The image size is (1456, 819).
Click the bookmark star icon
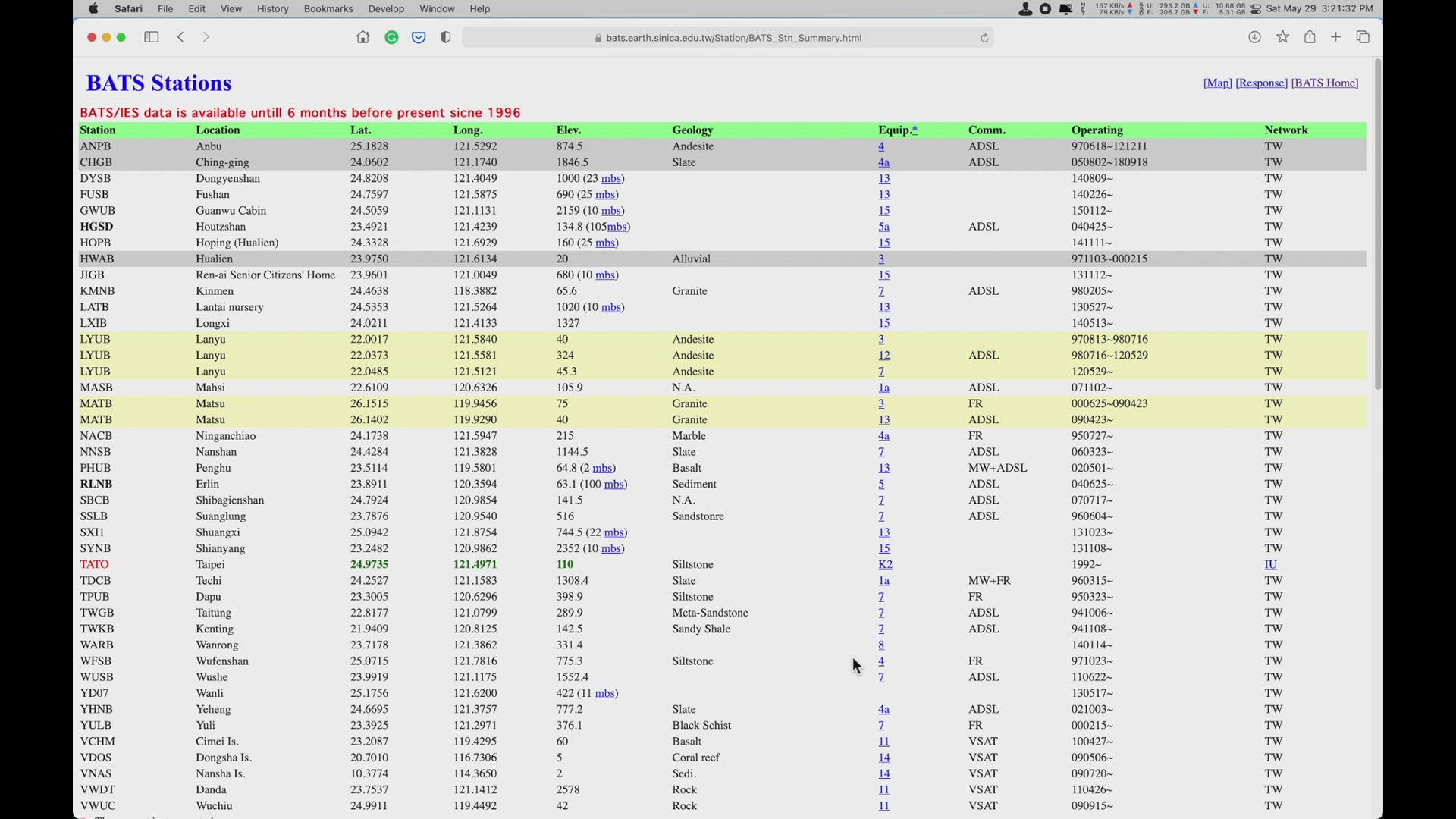point(1282,37)
